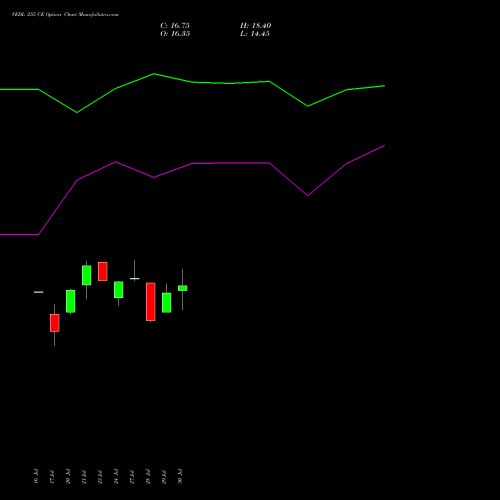Click the high value 'H: 18.40'
The image size is (500, 500).
coord(255,26)
